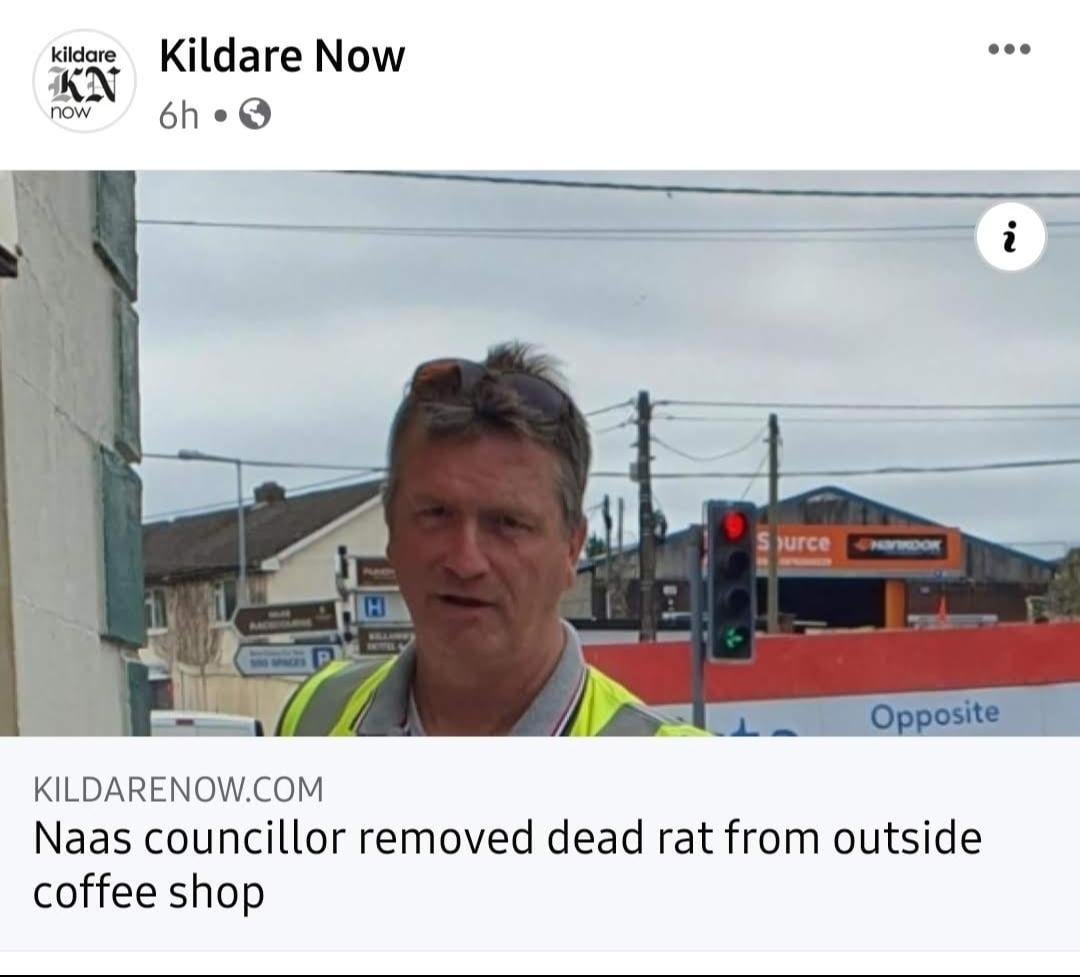The image size is (1080, 977).
Task: Open the Kildare Now page name
Action: click(x=282, y=56)
